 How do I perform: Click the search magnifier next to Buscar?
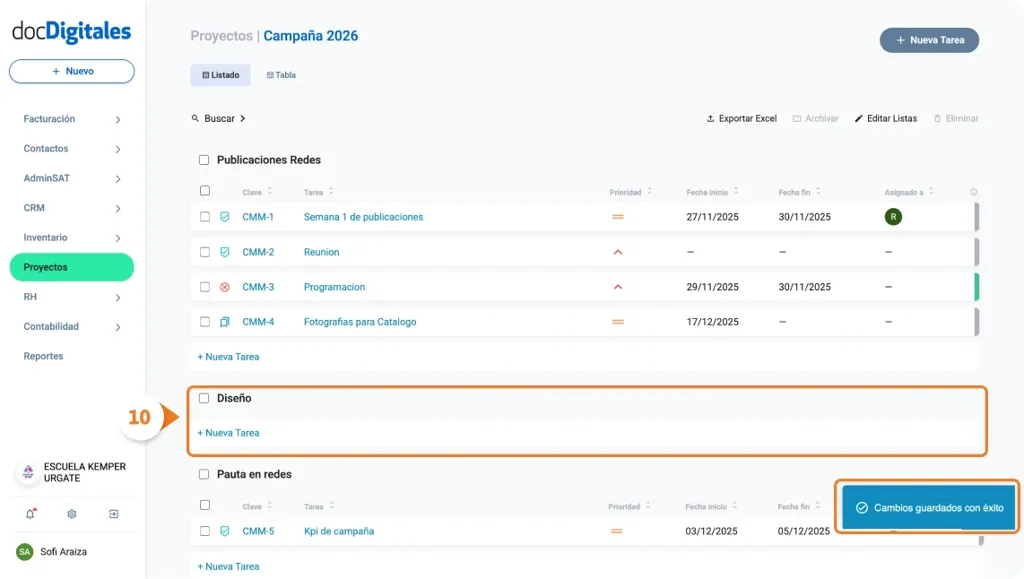point(196,118)
